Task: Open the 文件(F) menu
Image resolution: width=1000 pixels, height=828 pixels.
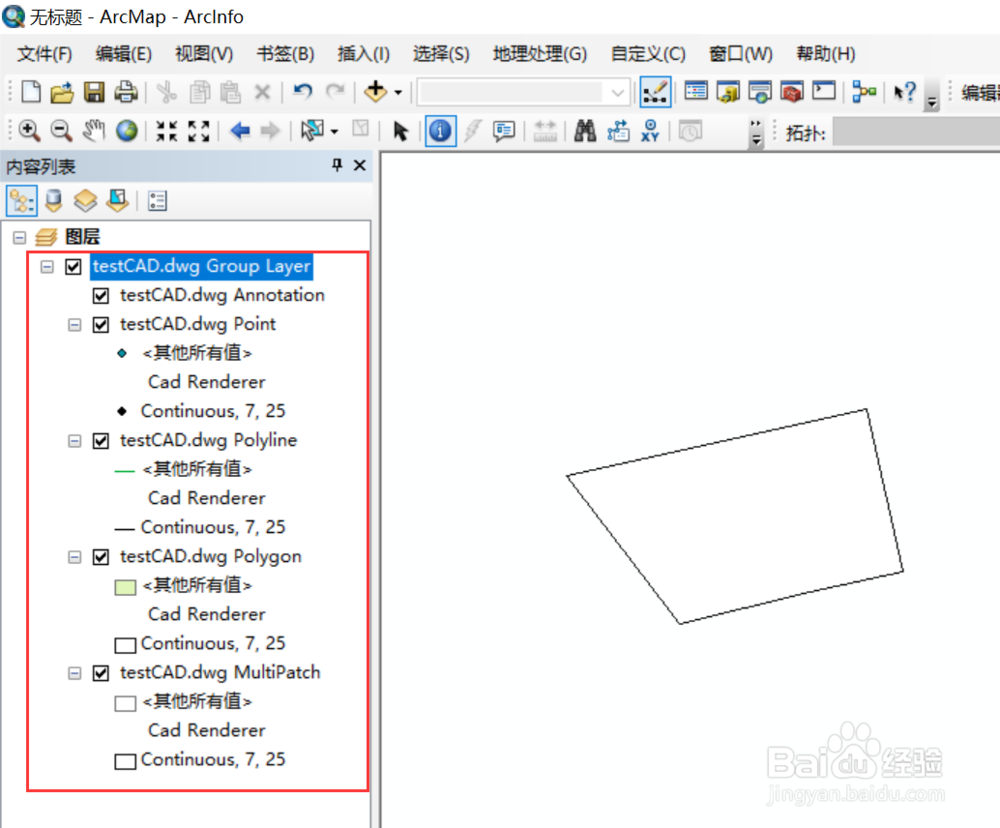Action: click(44, 54)
